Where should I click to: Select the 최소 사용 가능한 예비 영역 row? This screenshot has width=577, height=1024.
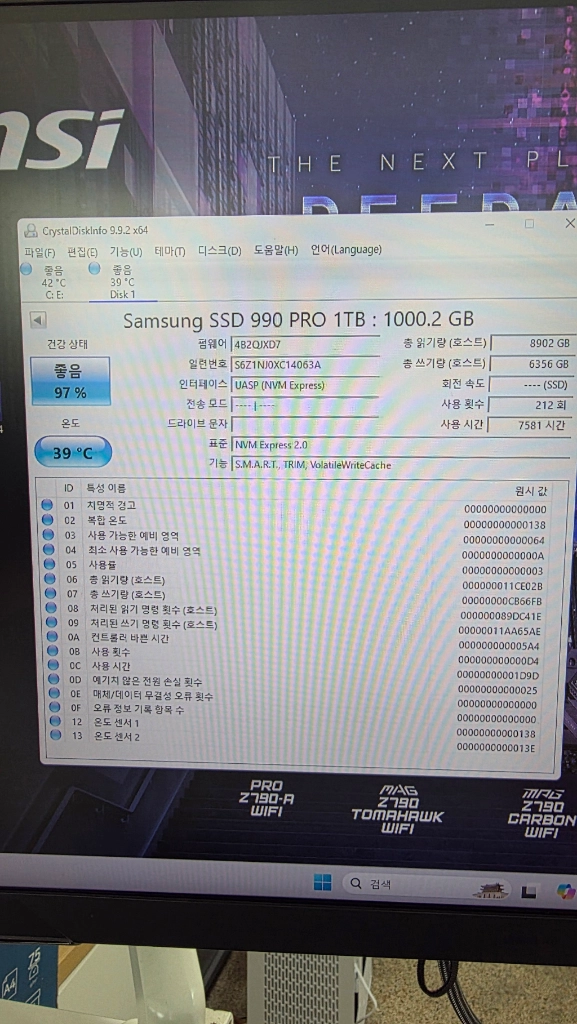click(295, 552)
